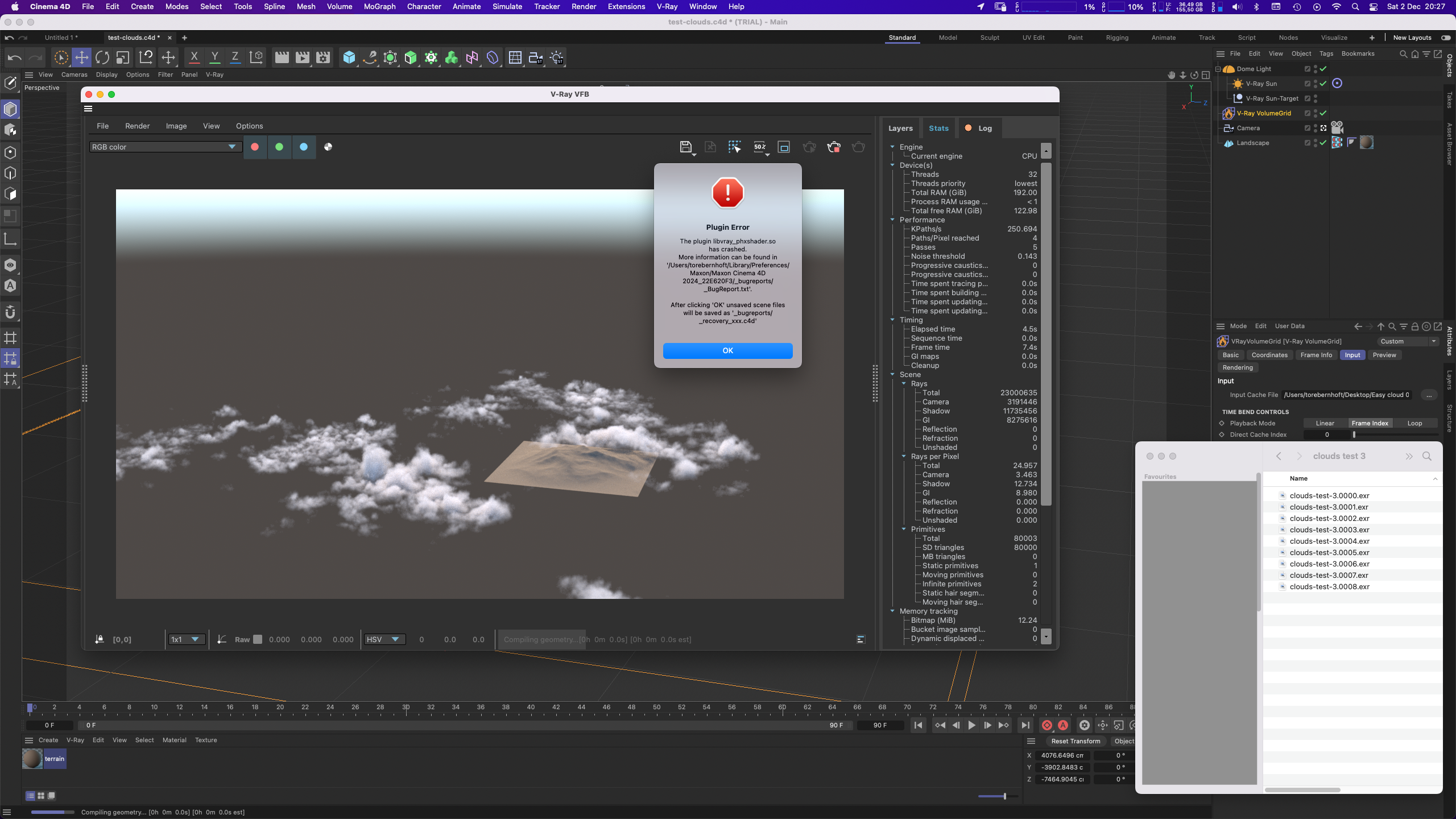Go to end of animation

click(1025, 725)
